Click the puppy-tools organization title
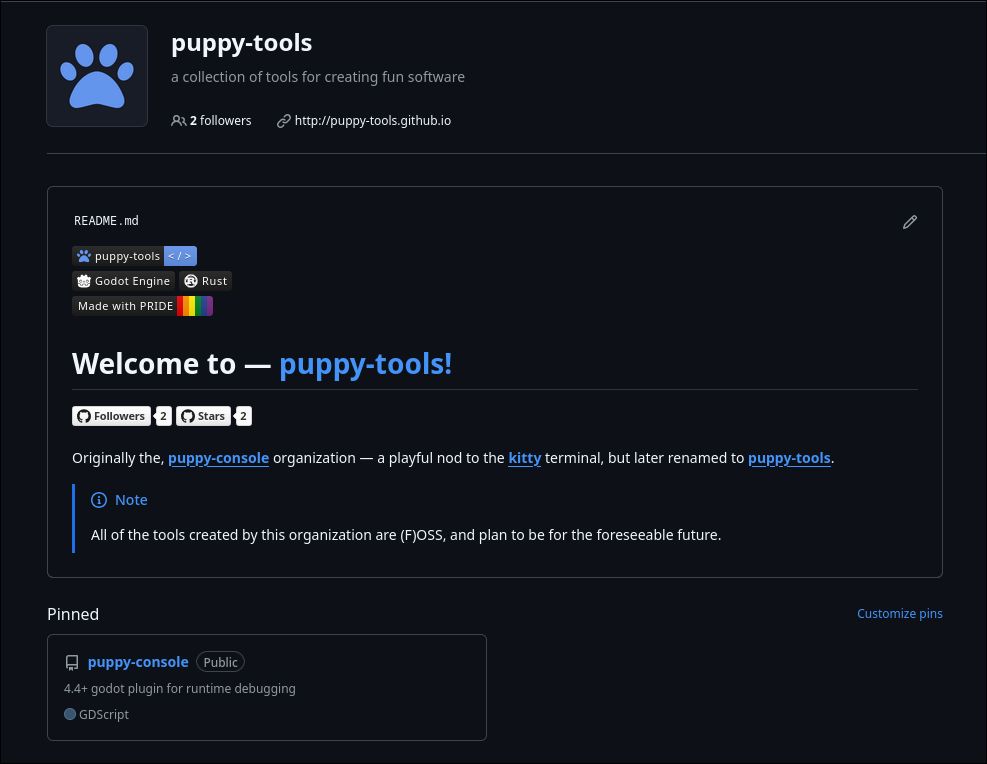987x764 pixels. [x=242, y=43]
